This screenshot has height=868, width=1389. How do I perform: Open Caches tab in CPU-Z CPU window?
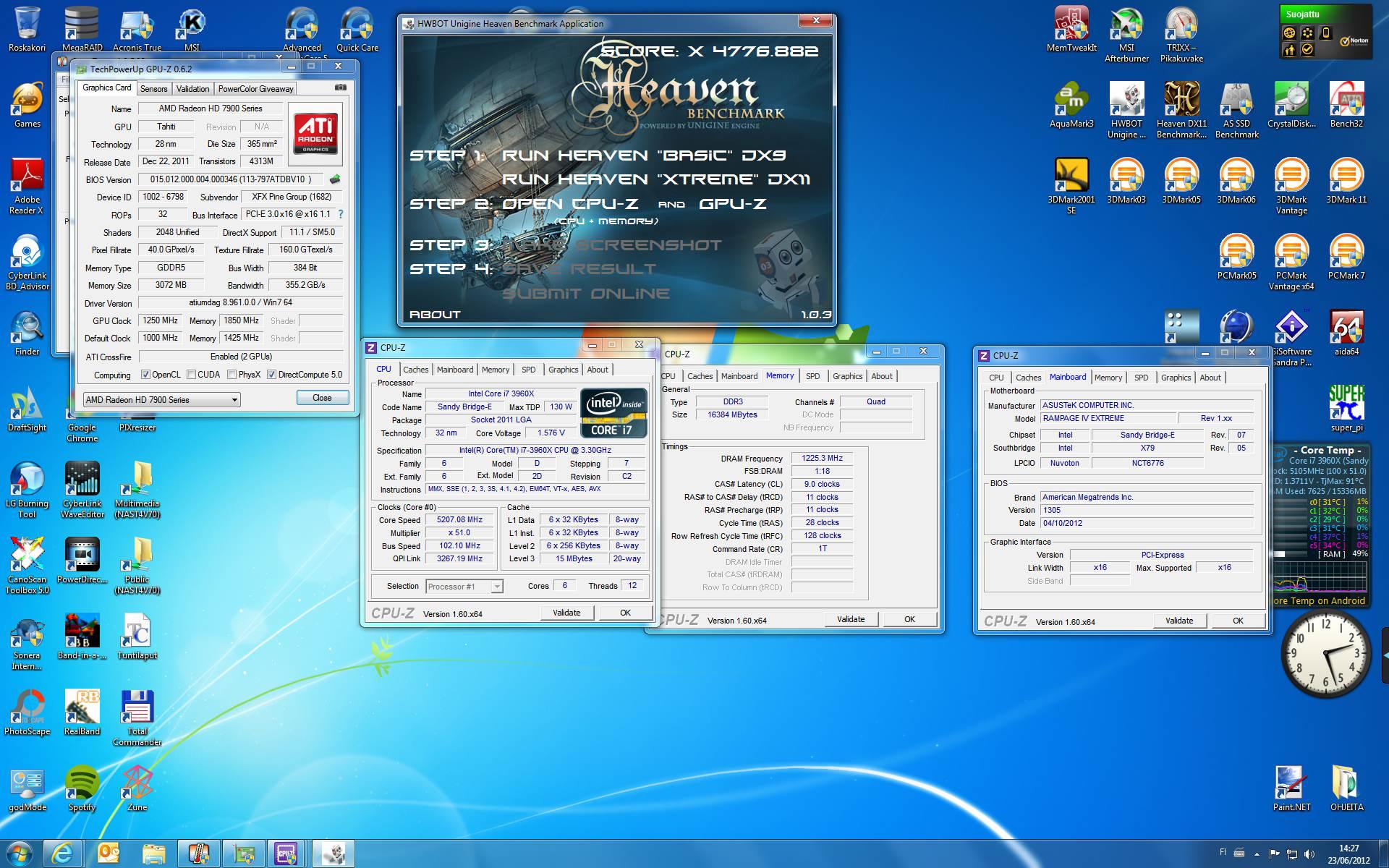point(415,370)
